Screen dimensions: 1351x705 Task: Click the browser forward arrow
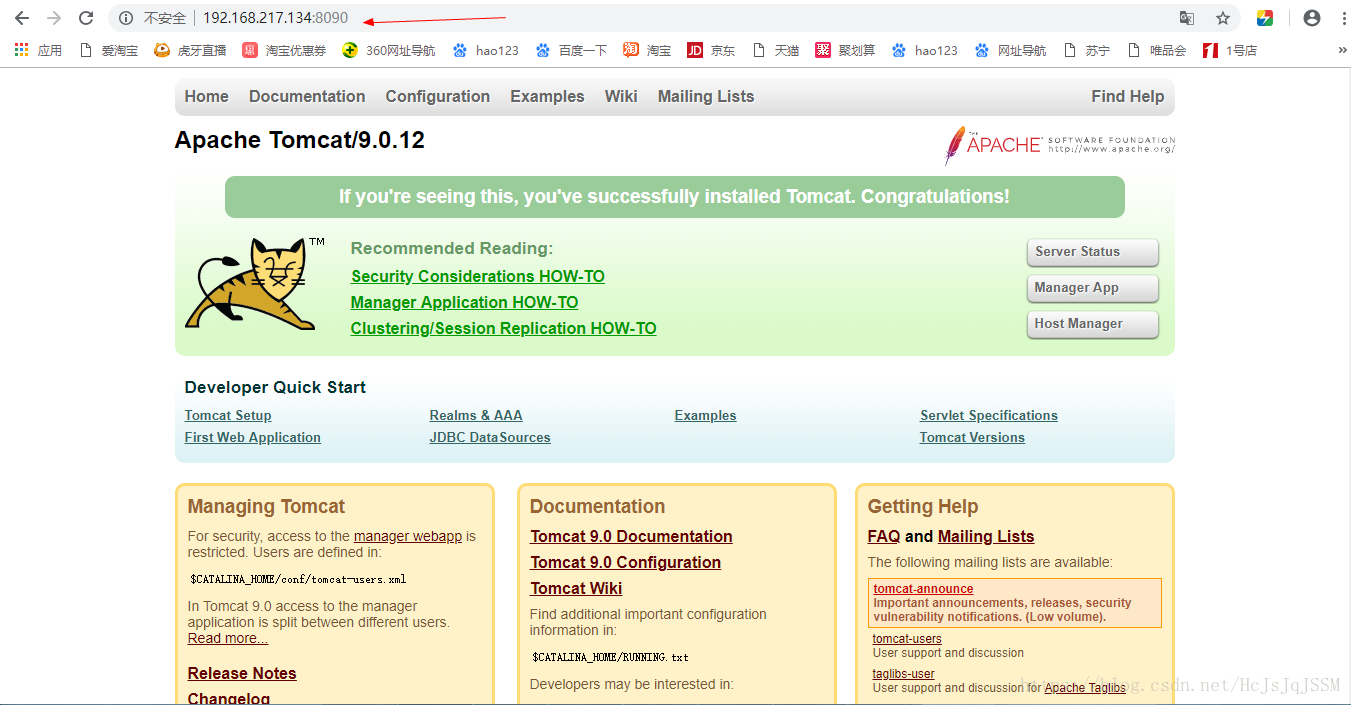[54, 18]
